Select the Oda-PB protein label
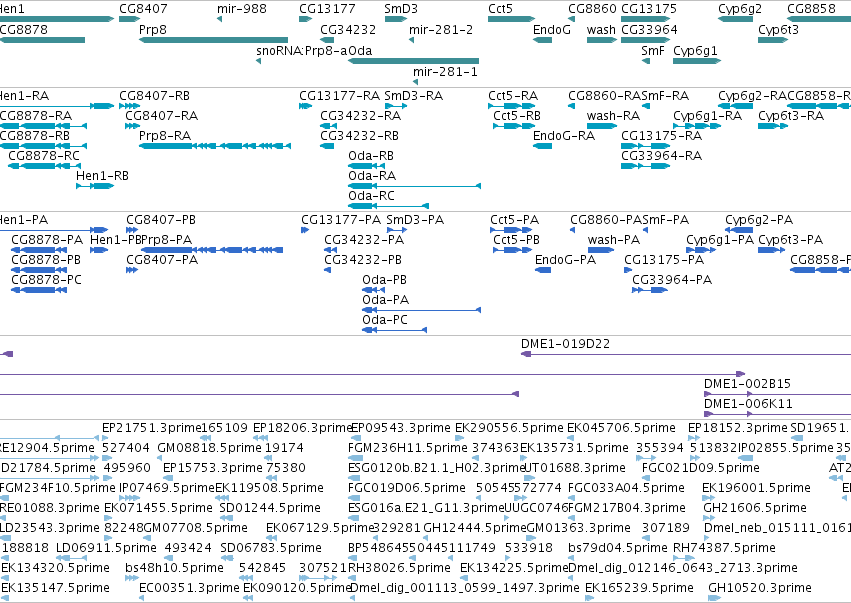Screen dimensions: 851x603 point(384,281)
